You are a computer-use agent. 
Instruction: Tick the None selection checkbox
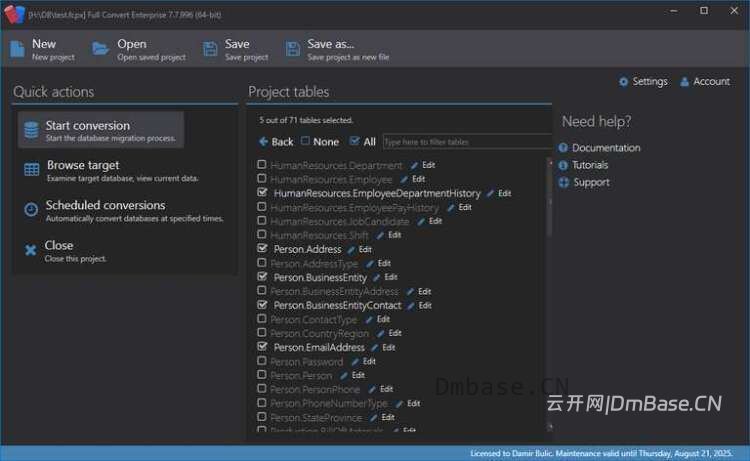[x=305, y=141]
